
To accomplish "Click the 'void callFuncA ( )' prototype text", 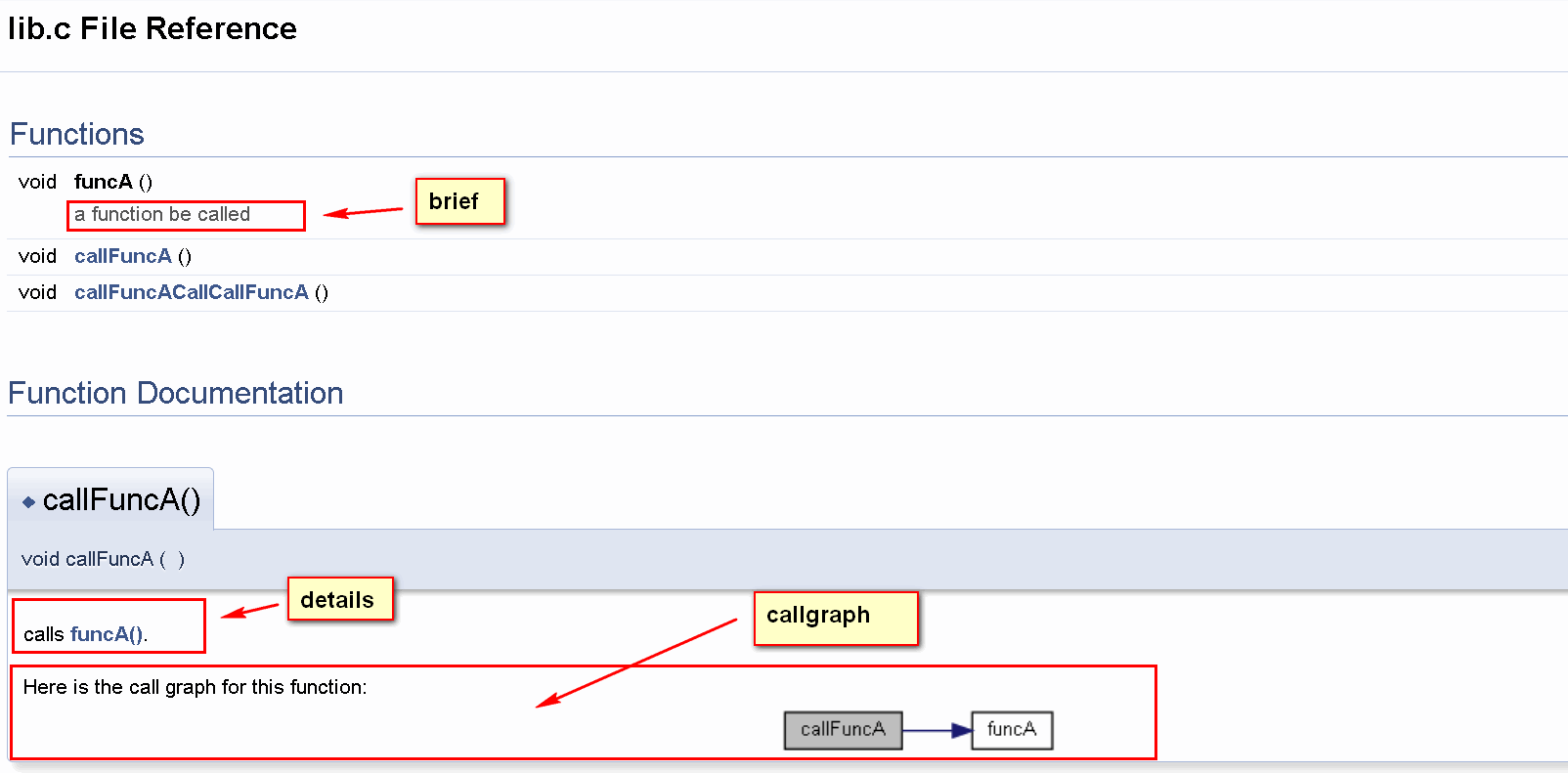I will pyautogui.click(x=104, y=559).
